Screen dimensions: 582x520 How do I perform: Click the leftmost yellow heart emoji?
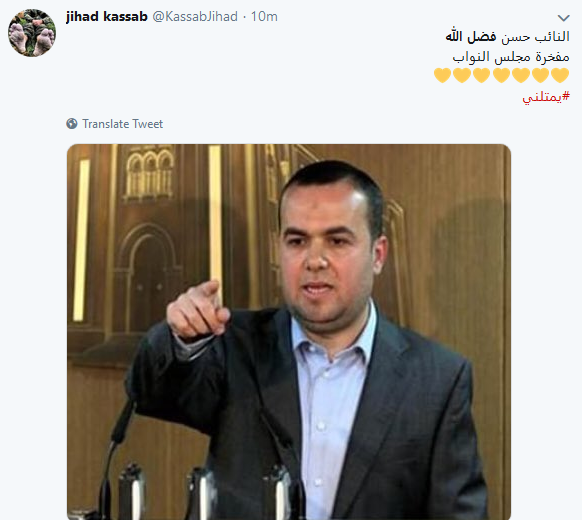[x=442, y=75]
